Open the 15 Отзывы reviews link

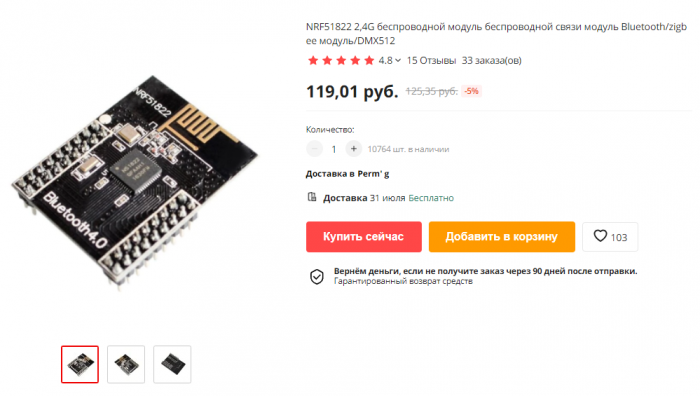tap(431, 60)
